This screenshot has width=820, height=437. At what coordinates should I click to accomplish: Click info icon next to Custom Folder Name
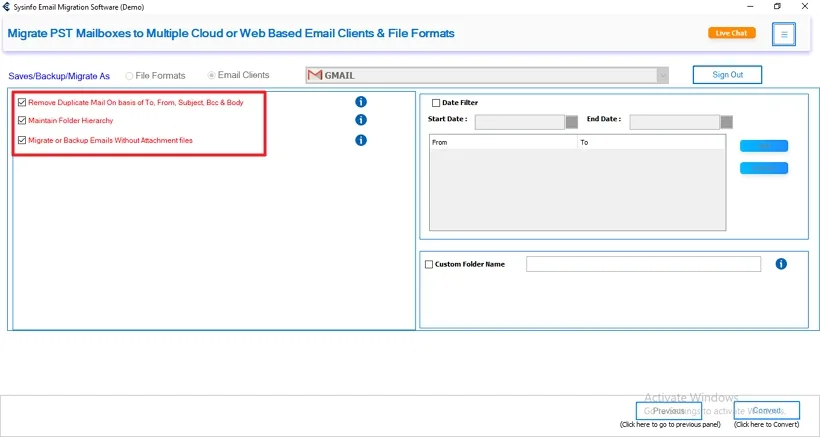[781, 264]
